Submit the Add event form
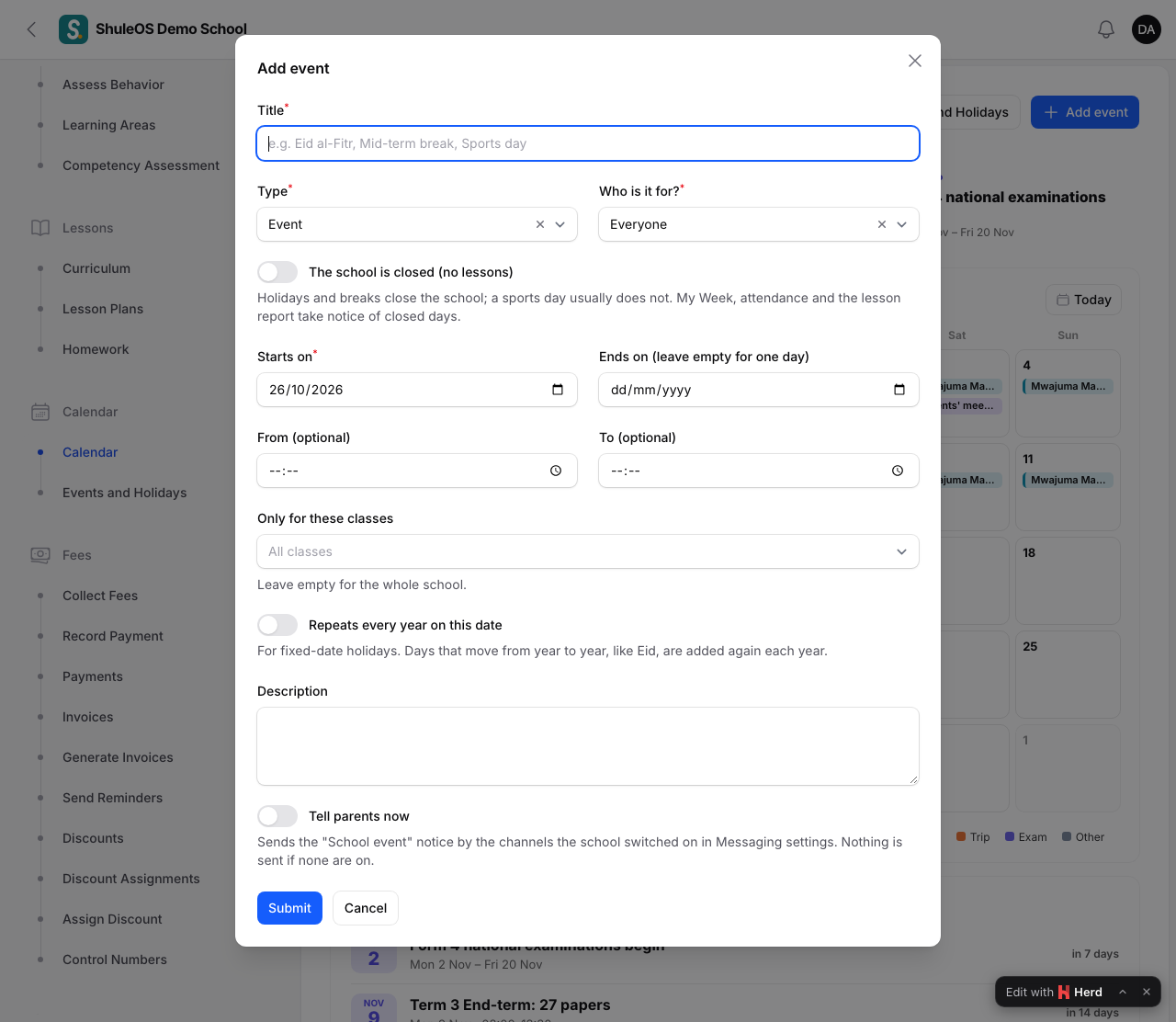The height and width of the screenshot is (1022, 1176). 289,908
